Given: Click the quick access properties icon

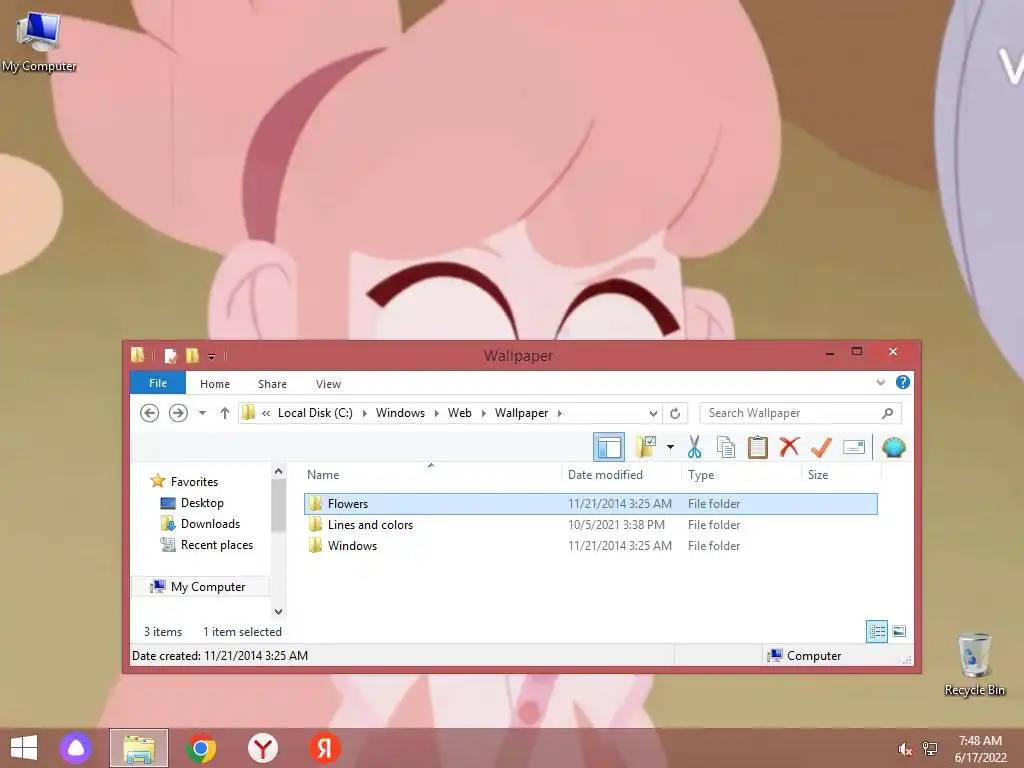Looking at the screenshot, I should 170,355.
